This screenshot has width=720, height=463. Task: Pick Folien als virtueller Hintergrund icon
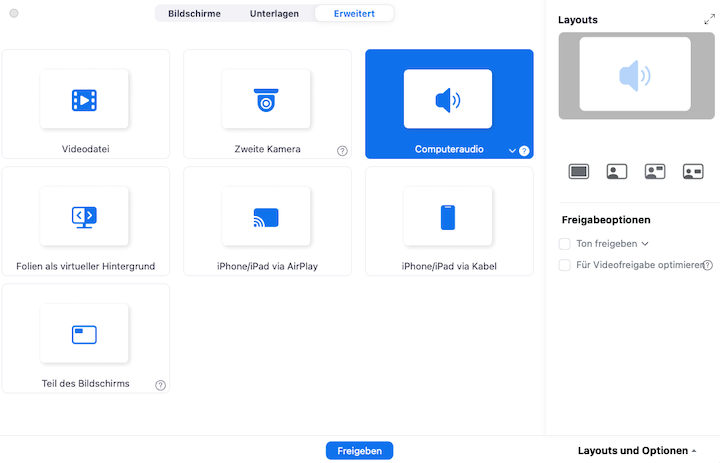[84, 216]
